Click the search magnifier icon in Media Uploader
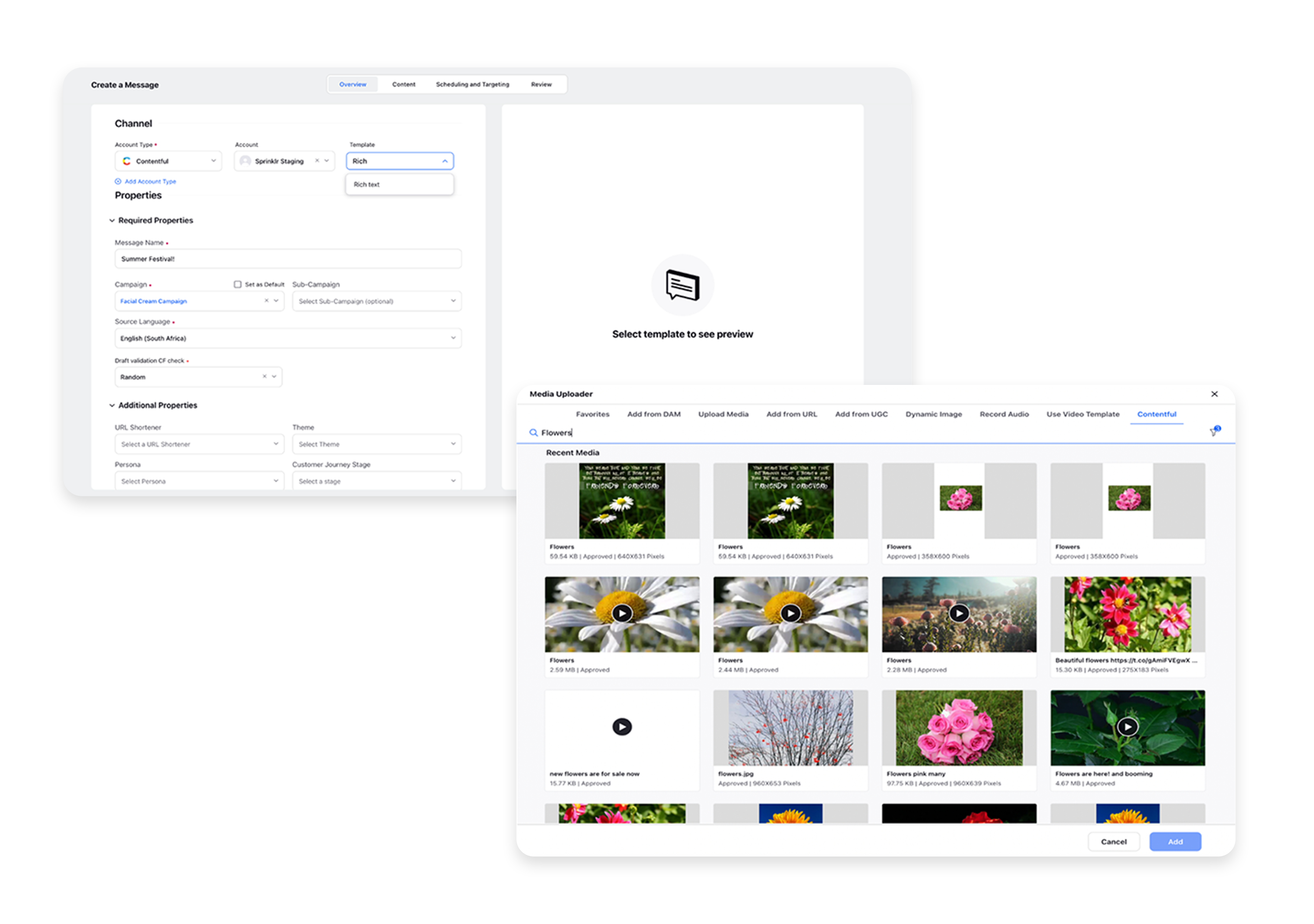 (x=533, y=433)
